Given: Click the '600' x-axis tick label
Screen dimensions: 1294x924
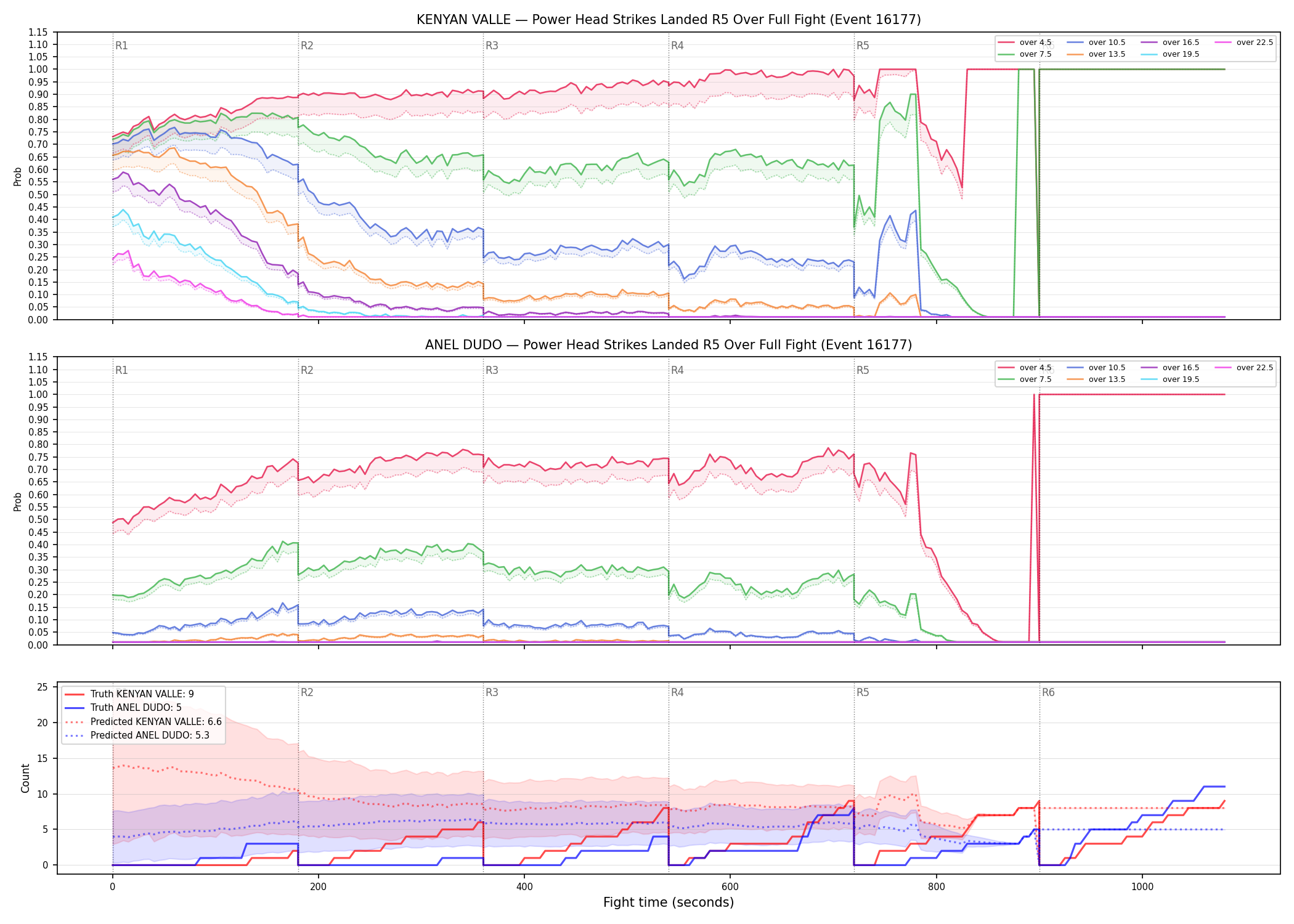Looking at the screenshot, I should (x=730, y=887).
